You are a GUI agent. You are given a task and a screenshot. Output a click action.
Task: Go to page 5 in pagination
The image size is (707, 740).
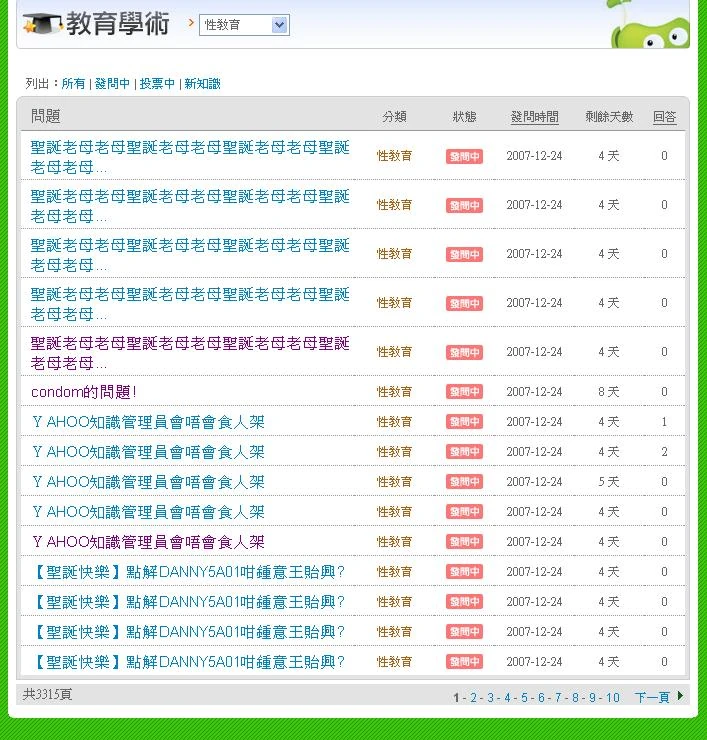tap(524, 698)
